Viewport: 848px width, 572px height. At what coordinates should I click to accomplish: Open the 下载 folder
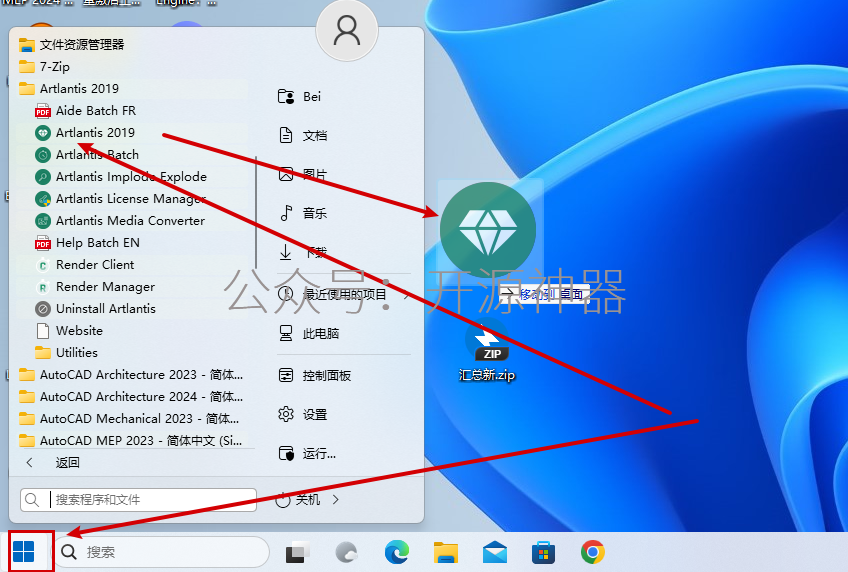(x=303, y=252)
